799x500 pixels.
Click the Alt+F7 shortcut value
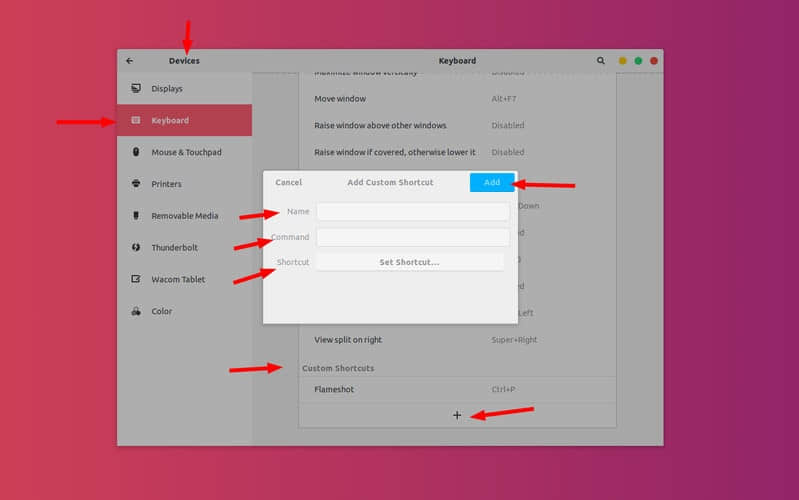503,99
